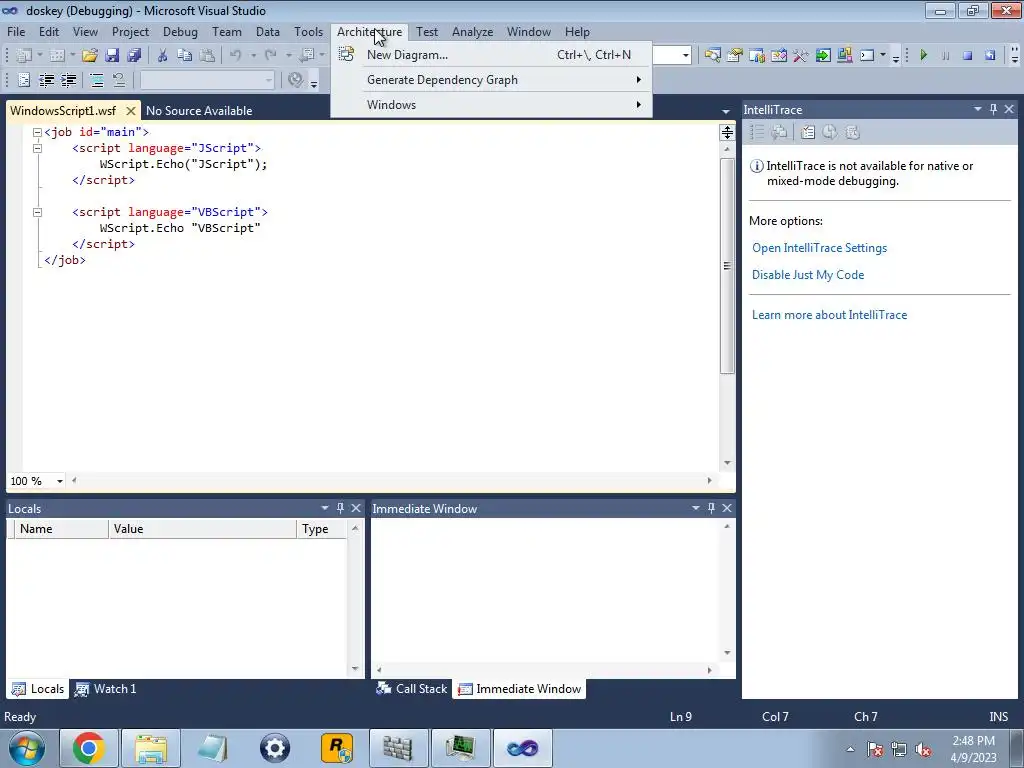Toggle auto-hide pin on Locals panel
The width and height of the screenshot is (1024, 768).
pos(340,507)
